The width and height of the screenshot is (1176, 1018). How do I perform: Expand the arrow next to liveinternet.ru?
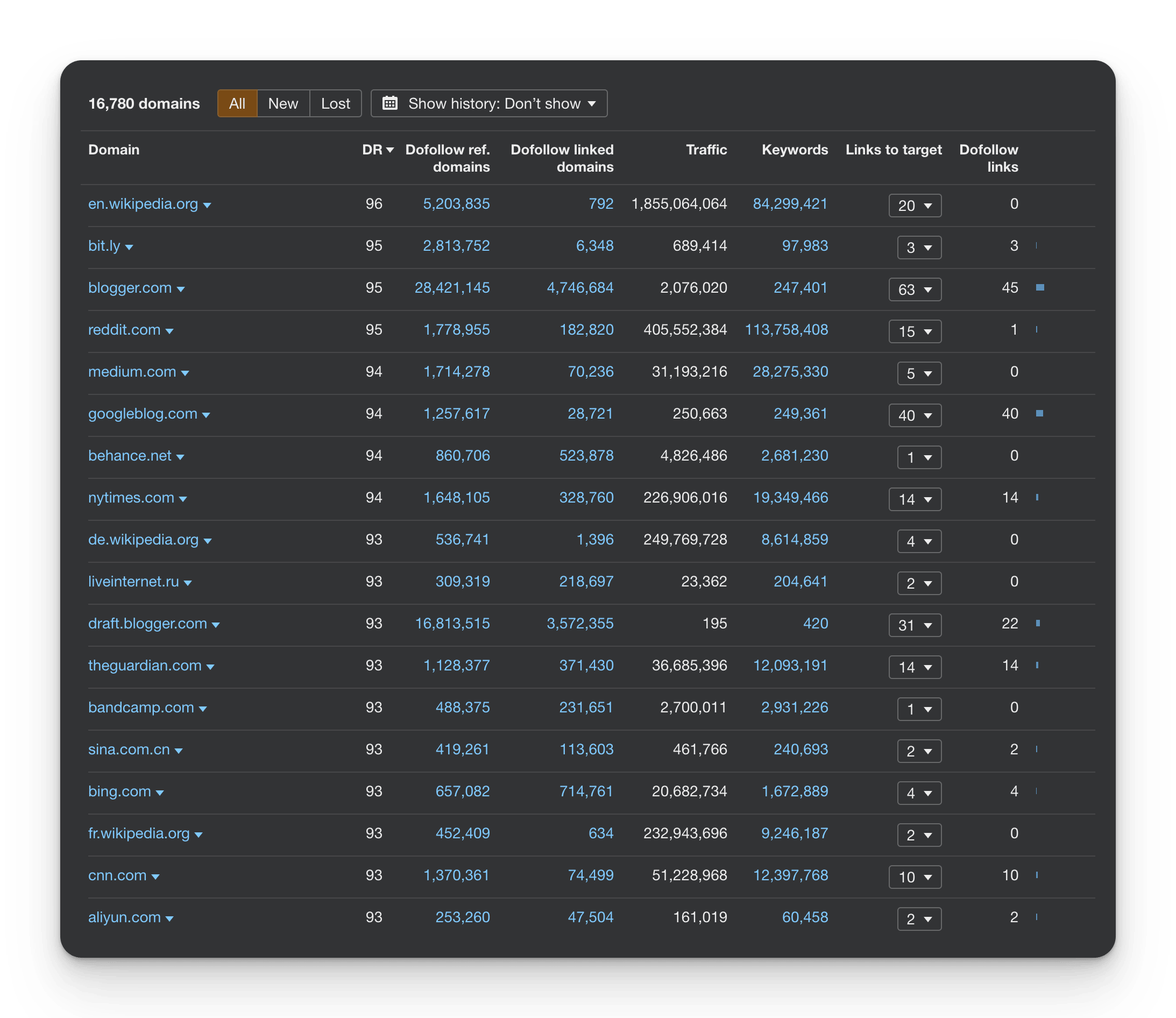click(x=188, y=583)
